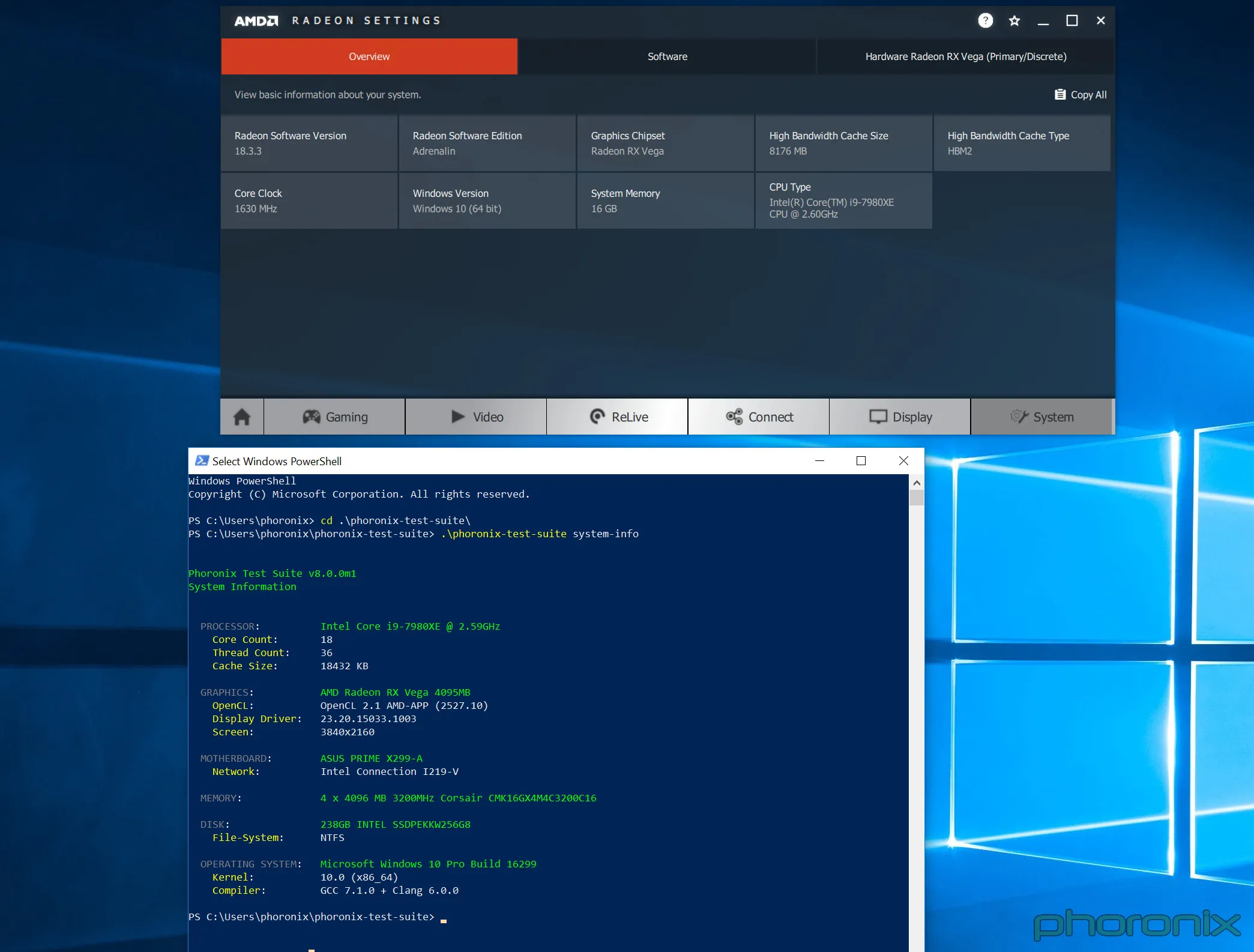The image size is (1254, 952).
Task: Select the High Bandwidth Cache Type tile
Action: [x=1022, y=143]
